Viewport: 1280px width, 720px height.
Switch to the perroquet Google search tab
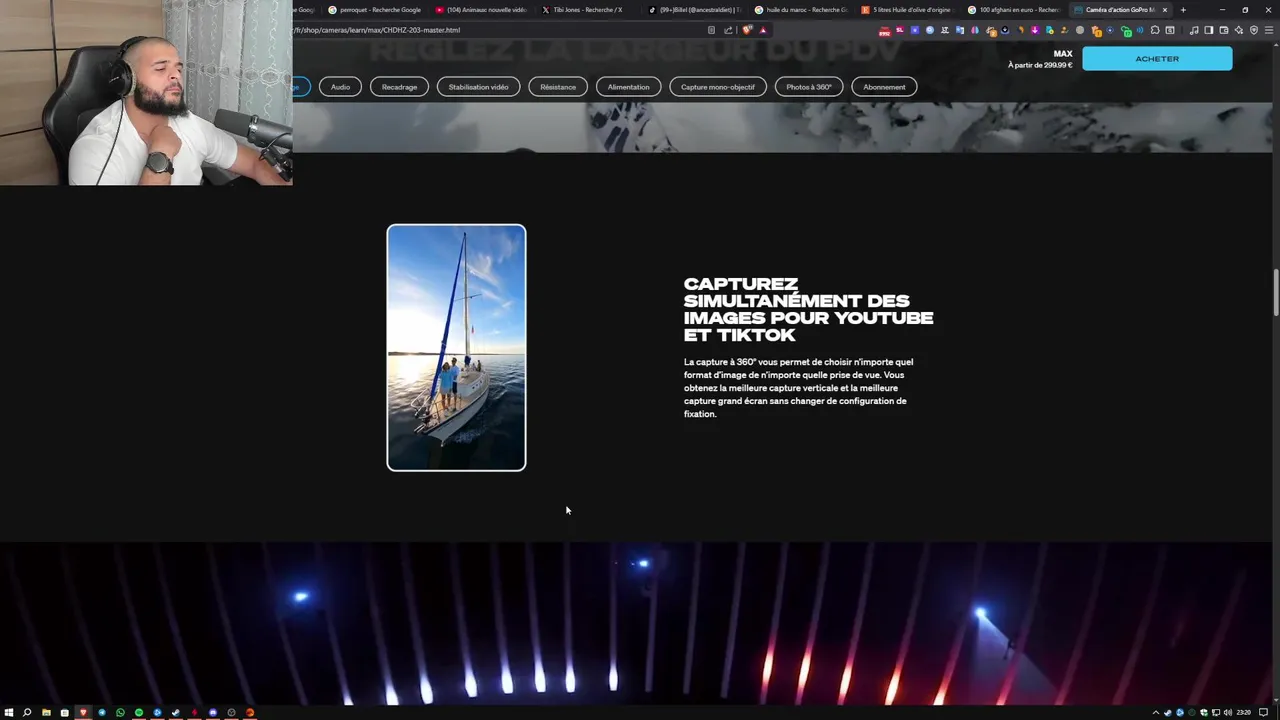coord(375,10)
